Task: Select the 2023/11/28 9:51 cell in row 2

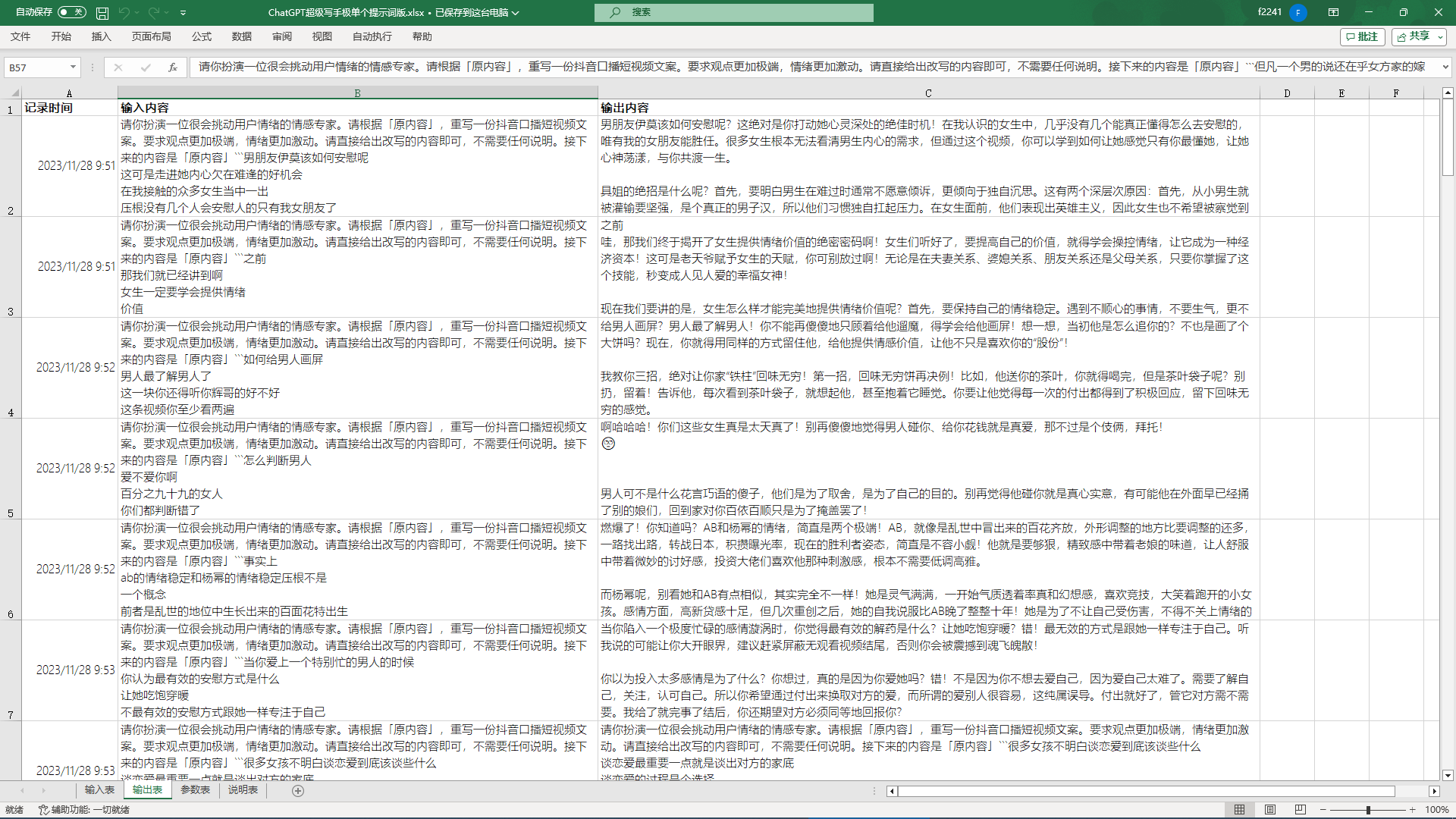Action: (70, 166)
